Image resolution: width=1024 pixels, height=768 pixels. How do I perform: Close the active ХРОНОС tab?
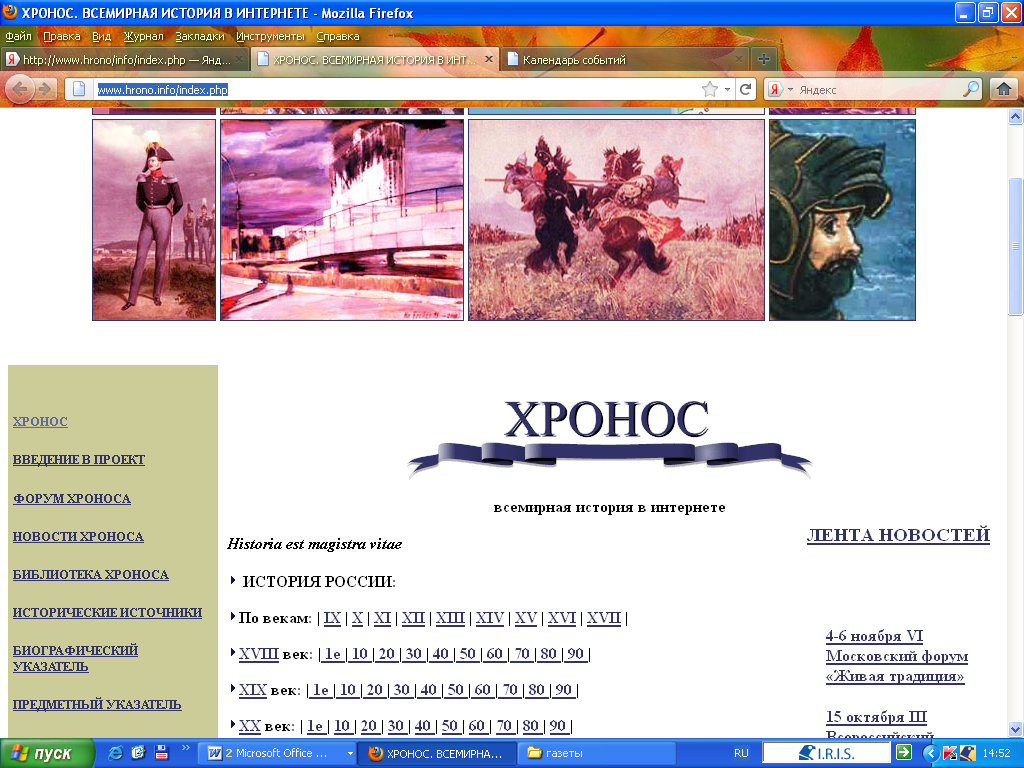click(488, 59)
